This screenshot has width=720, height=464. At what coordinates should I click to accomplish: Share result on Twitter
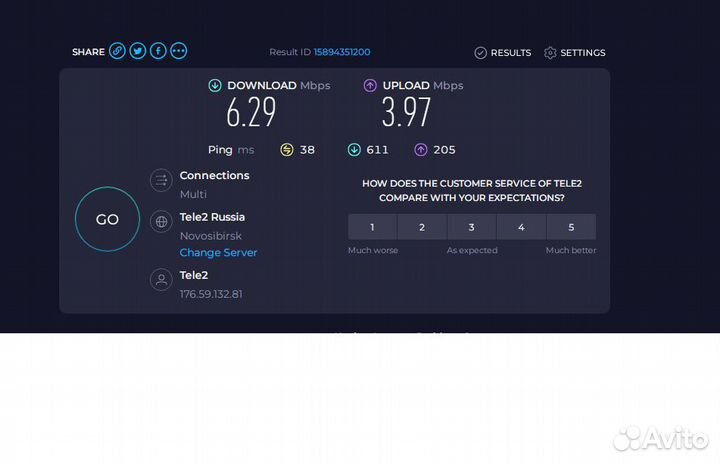point(138,51)
